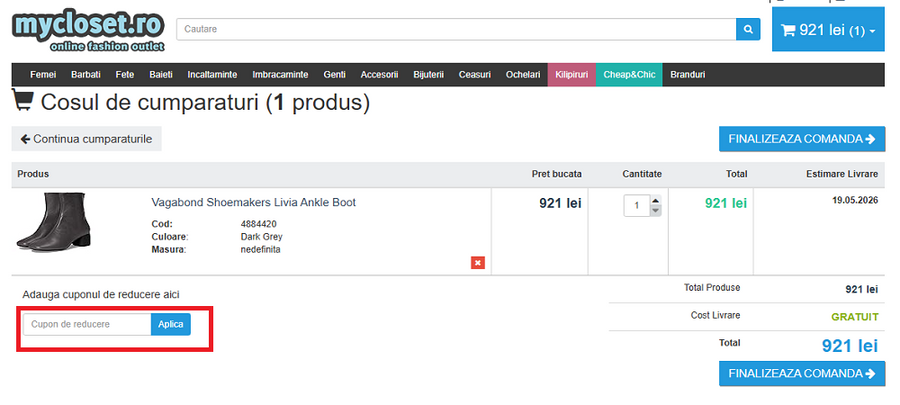
Task: Click the search magnifier button
Action: click(748, 29)
